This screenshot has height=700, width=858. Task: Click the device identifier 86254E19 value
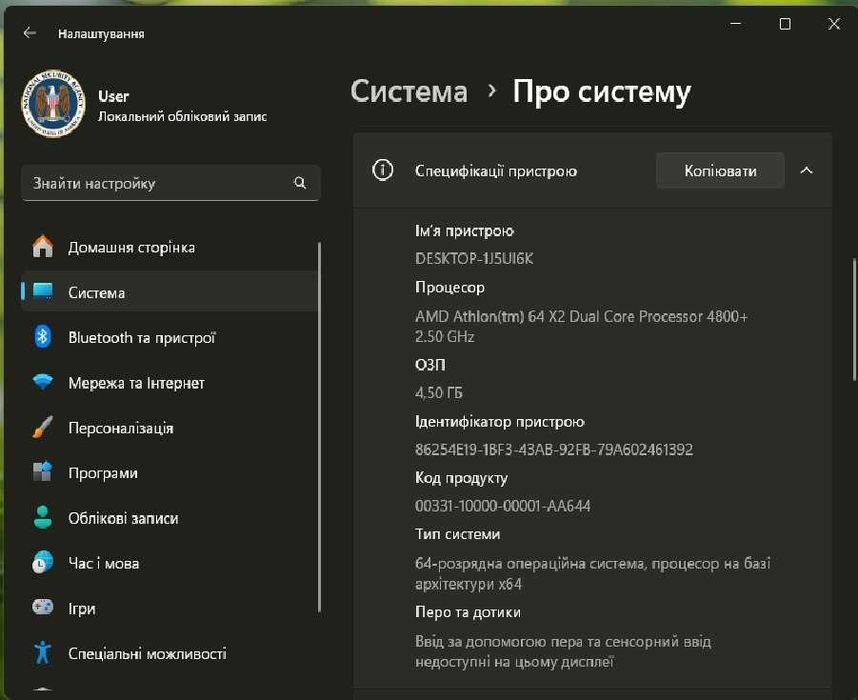pyautogui.click(x=554, y=449)
